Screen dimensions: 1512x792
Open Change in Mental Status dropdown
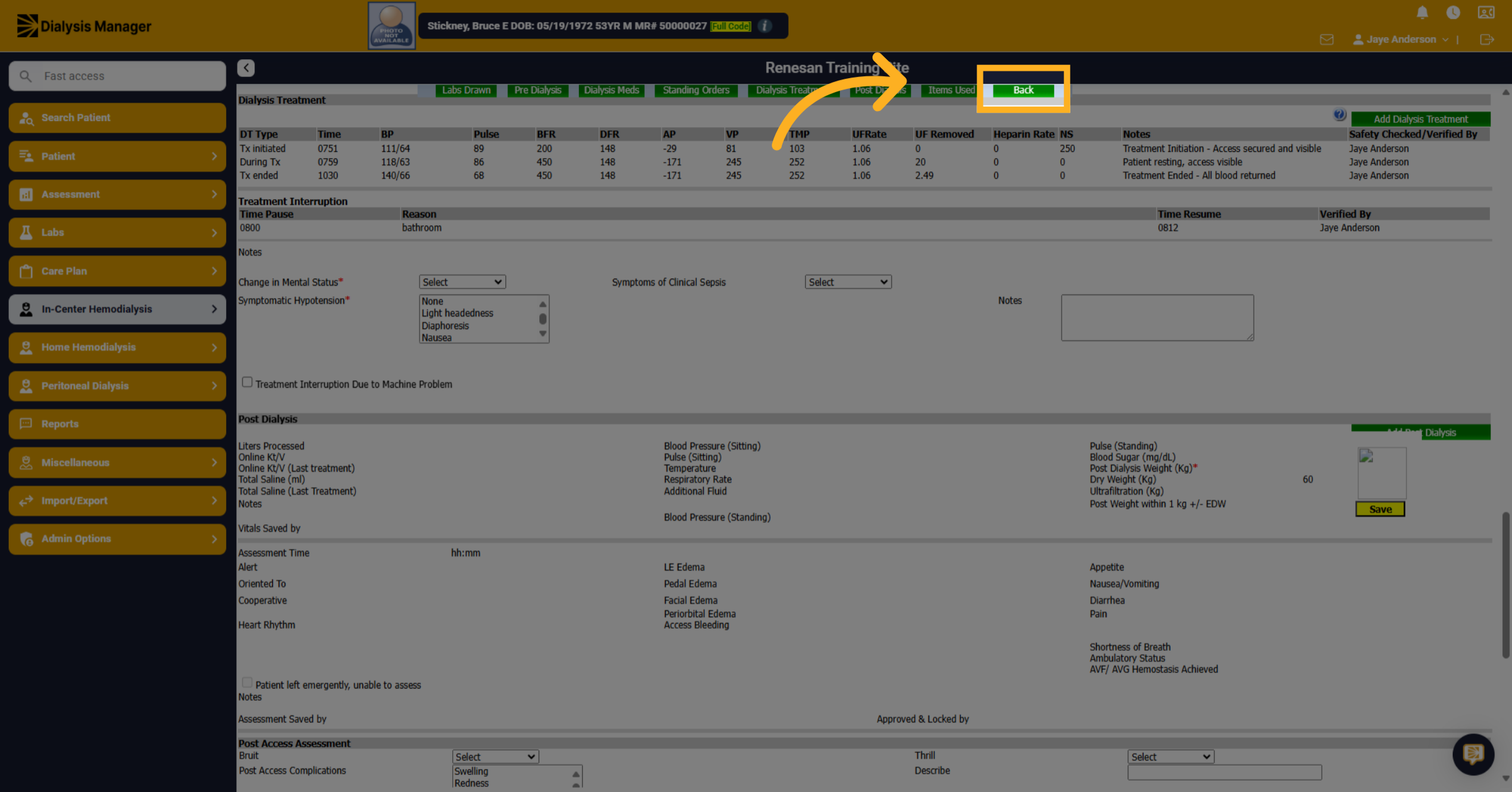pyautogui.click(x=462, y=282)
